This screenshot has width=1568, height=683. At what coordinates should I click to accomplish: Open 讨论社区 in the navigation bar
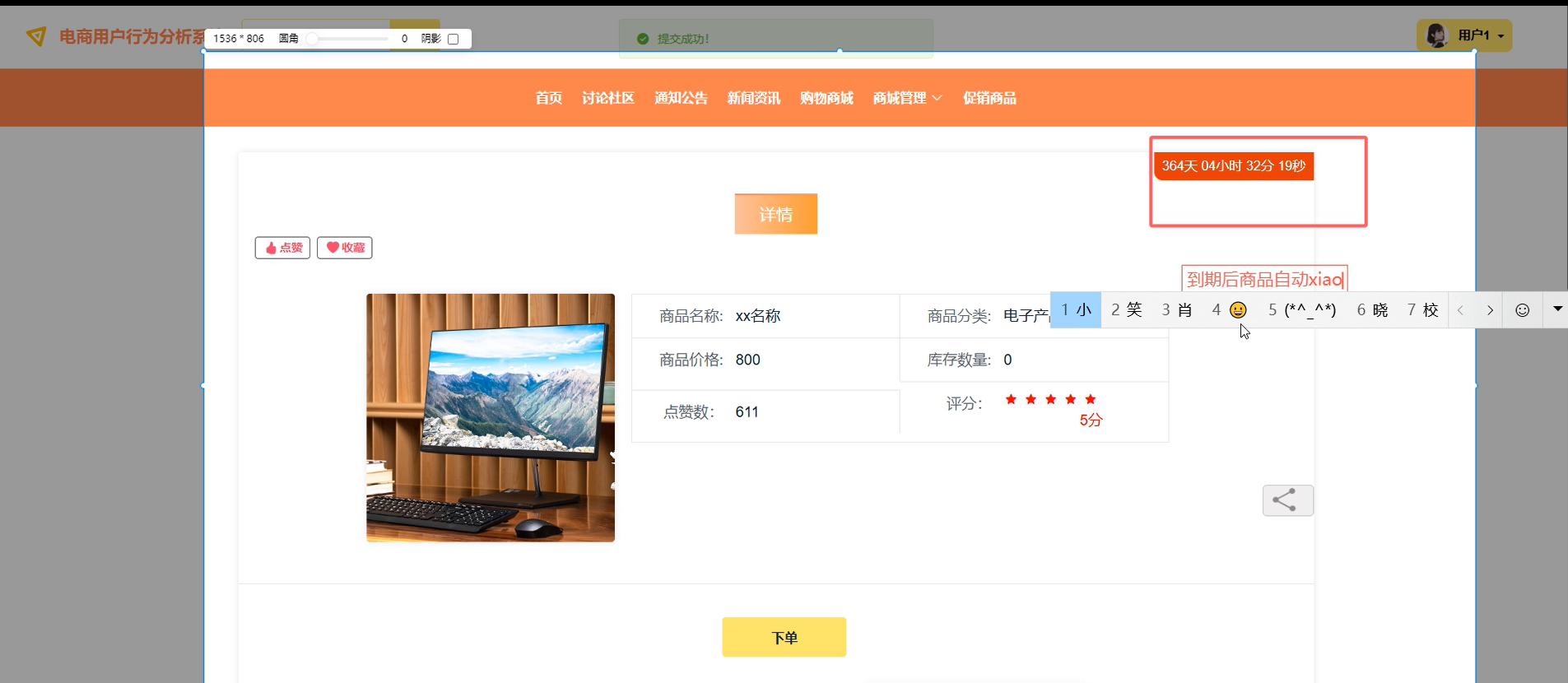(x=608, y=98)
